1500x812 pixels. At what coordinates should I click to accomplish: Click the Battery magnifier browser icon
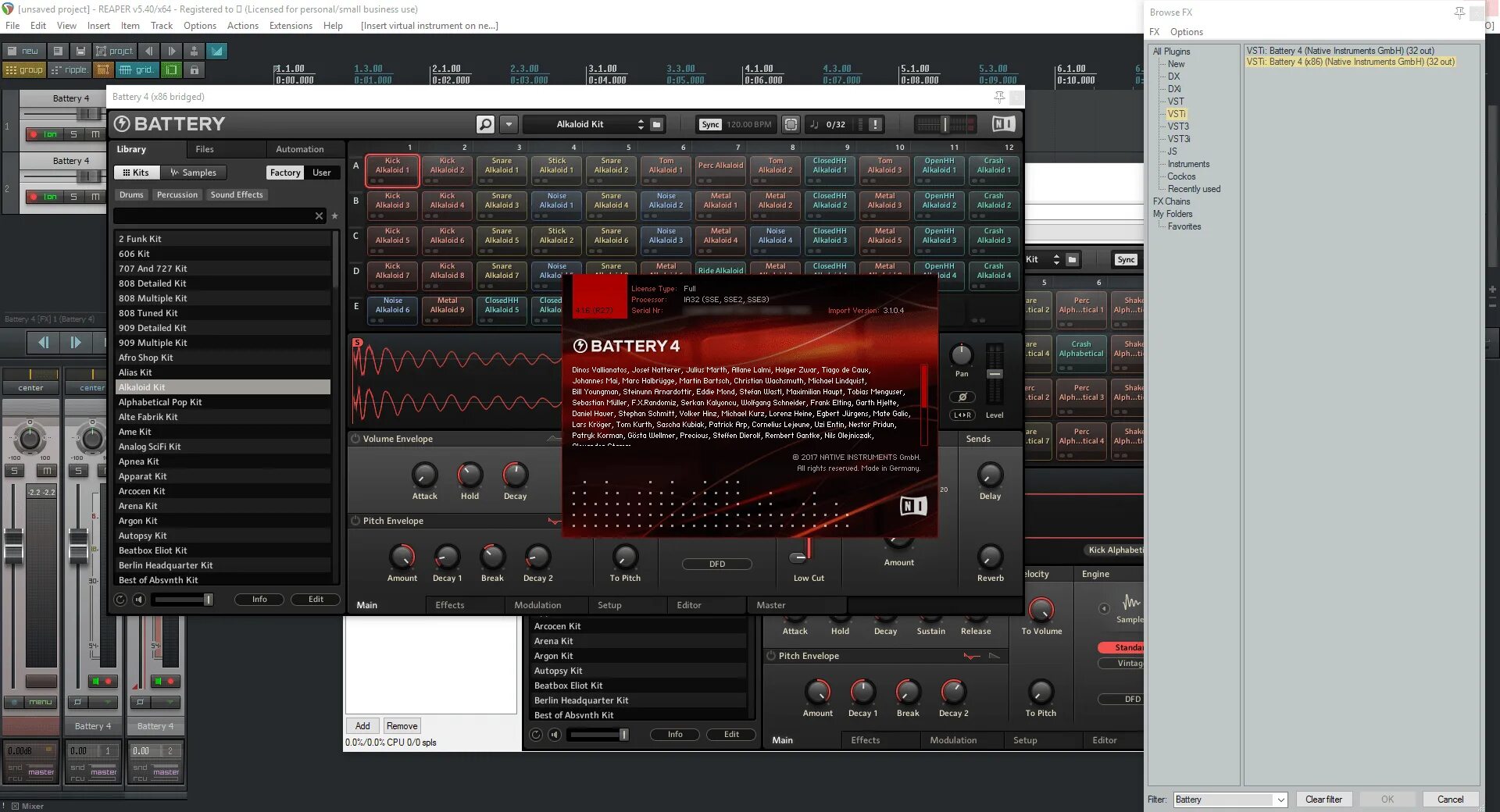pos(485,124)
